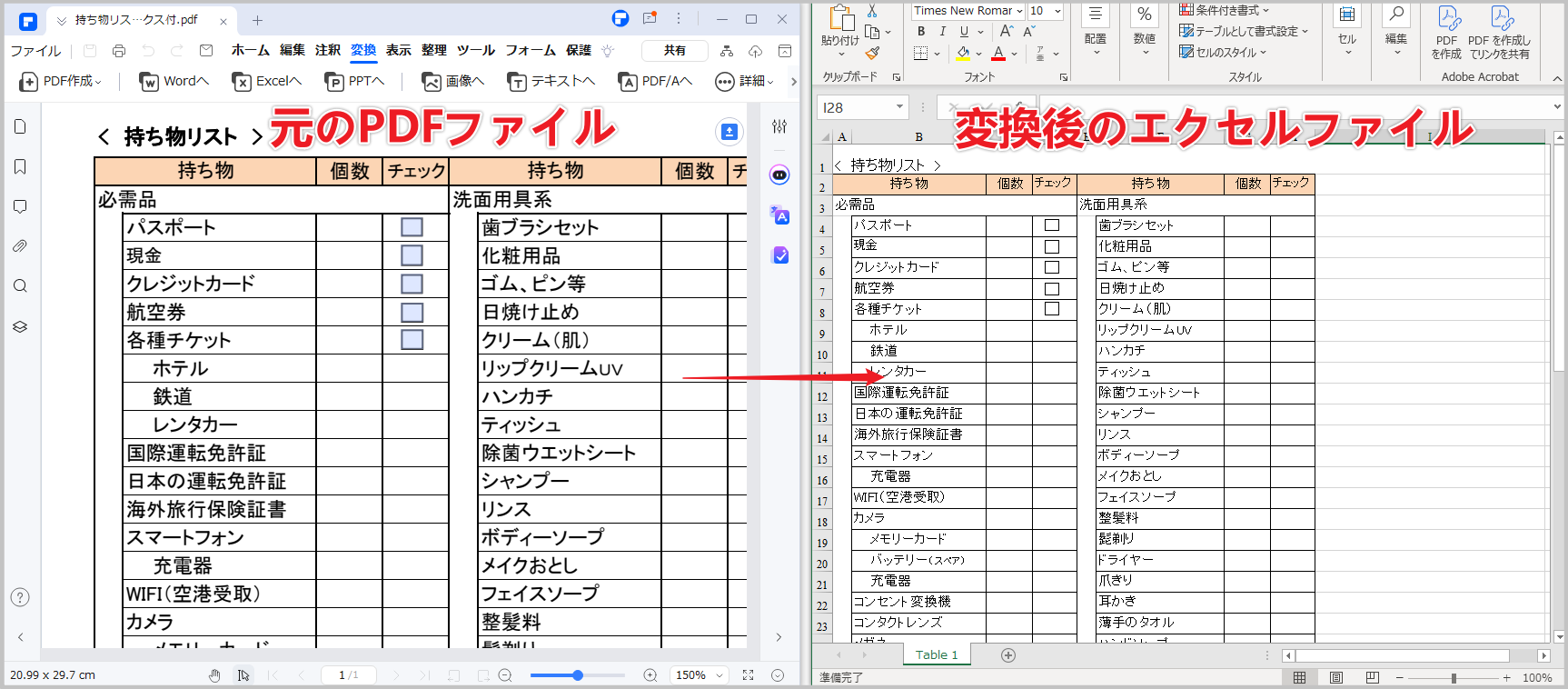This screenshot has height=689, width=1568.
Task: Click zoom in icon in PDF status bar
Action: pos(650,675)
